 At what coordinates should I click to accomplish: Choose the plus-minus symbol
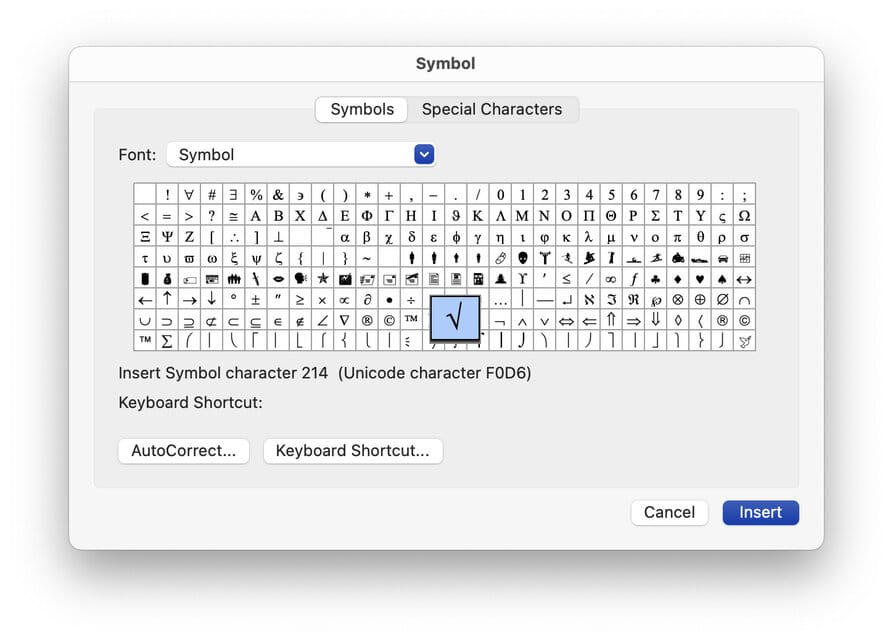[256, 300]
